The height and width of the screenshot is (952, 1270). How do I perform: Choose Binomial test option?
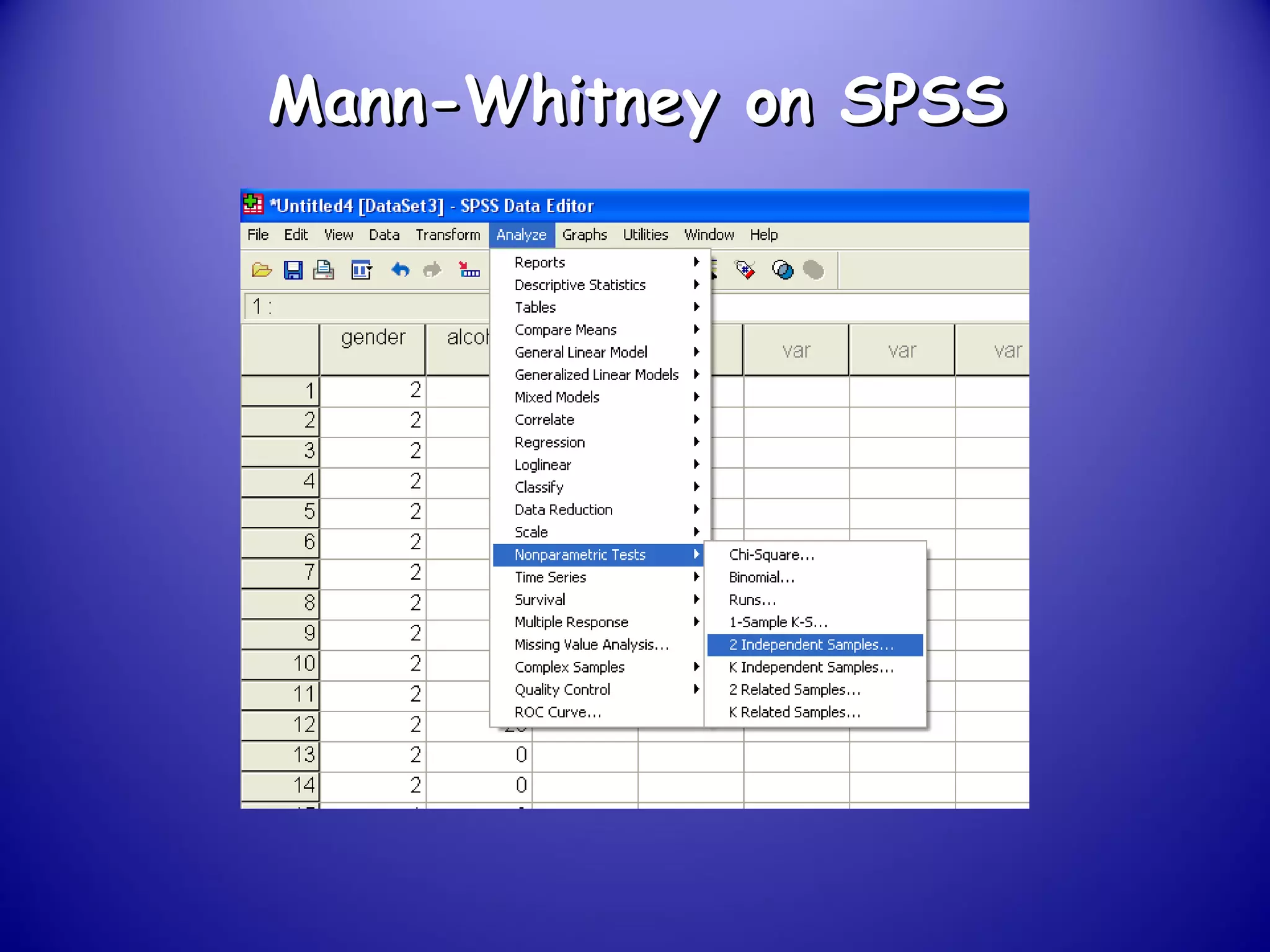815,577
